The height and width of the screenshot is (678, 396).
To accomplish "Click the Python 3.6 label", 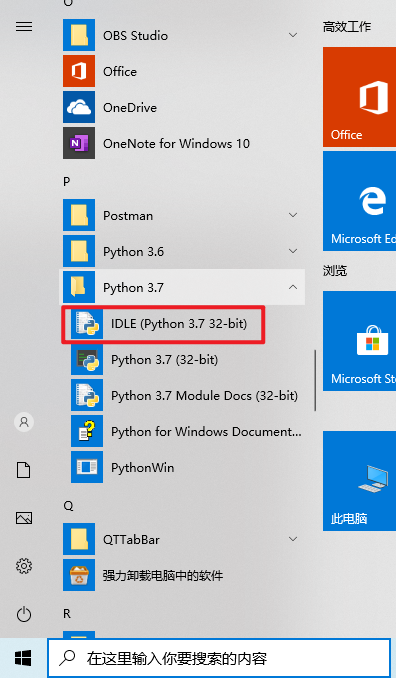I will (134, 252).
